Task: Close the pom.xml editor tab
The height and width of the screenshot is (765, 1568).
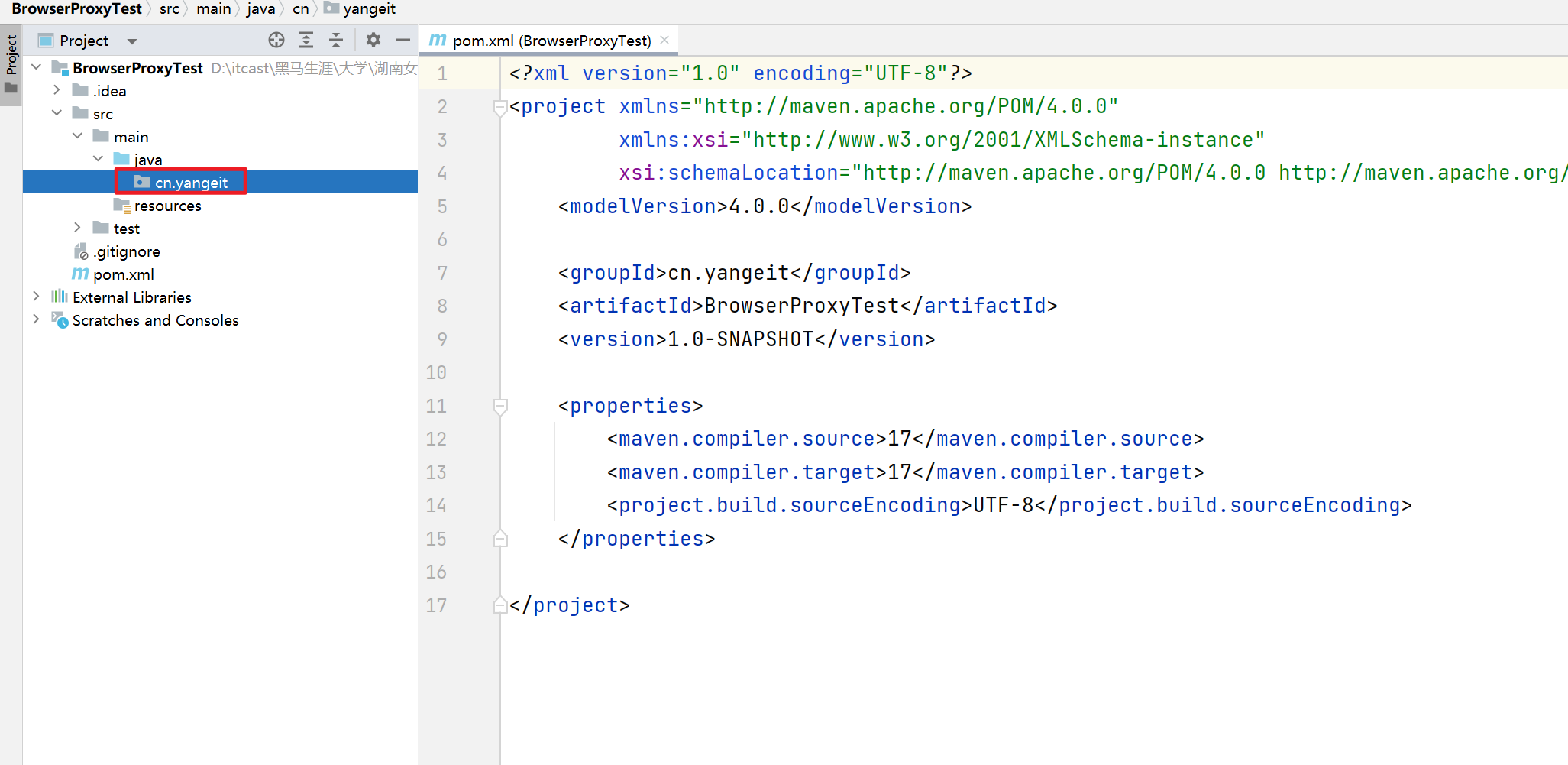Action: pos(664,41)
